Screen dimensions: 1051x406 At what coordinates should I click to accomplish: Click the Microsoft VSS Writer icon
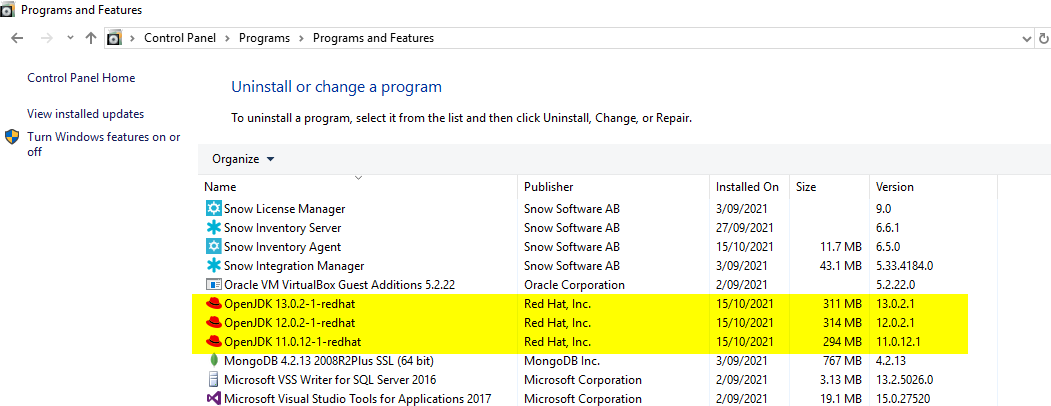213,380
